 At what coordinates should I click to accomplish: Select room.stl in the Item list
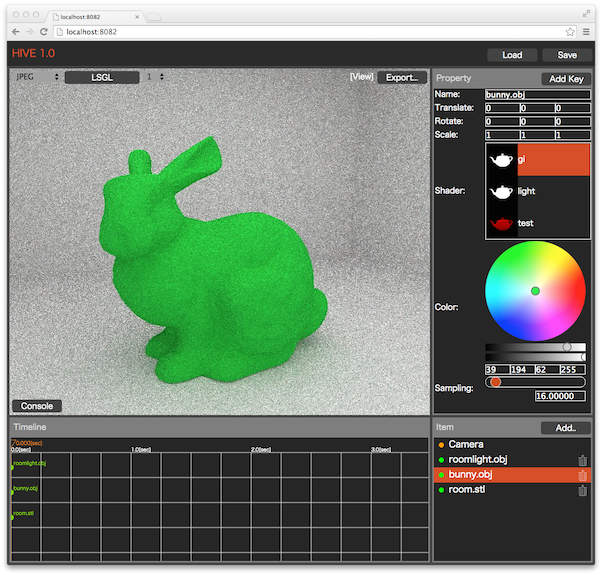pos(512,490)
